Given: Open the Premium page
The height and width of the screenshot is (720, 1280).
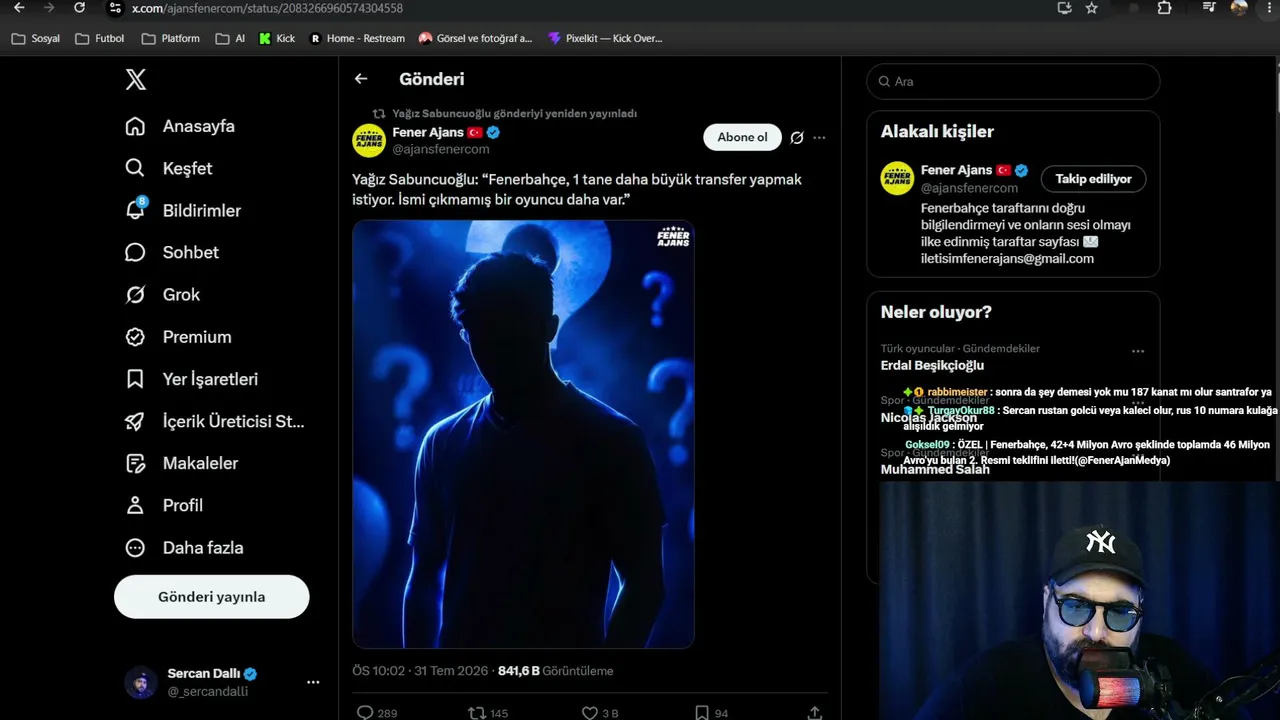Looking at the screenshot, I should pyautogui.click(x=177, y=337).
